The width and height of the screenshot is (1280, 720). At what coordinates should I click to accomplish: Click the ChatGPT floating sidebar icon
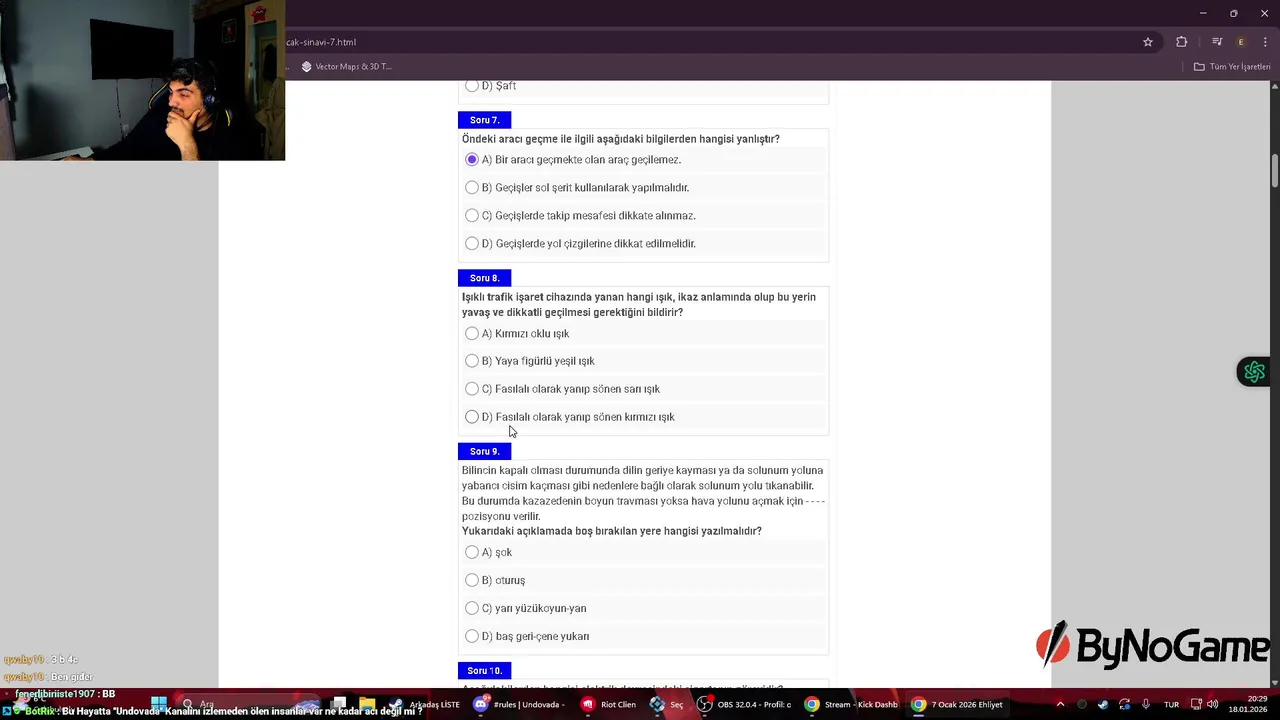pos(1254,372)
